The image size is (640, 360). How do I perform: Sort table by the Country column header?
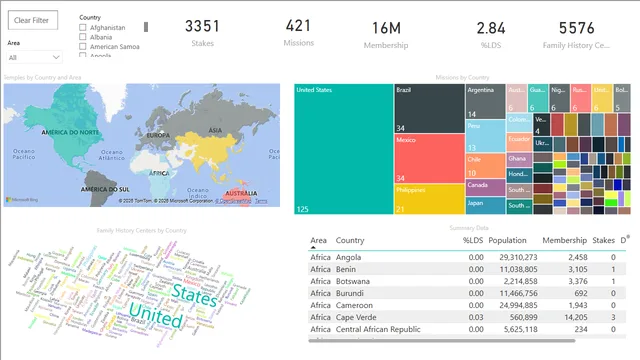coord(350,240)
